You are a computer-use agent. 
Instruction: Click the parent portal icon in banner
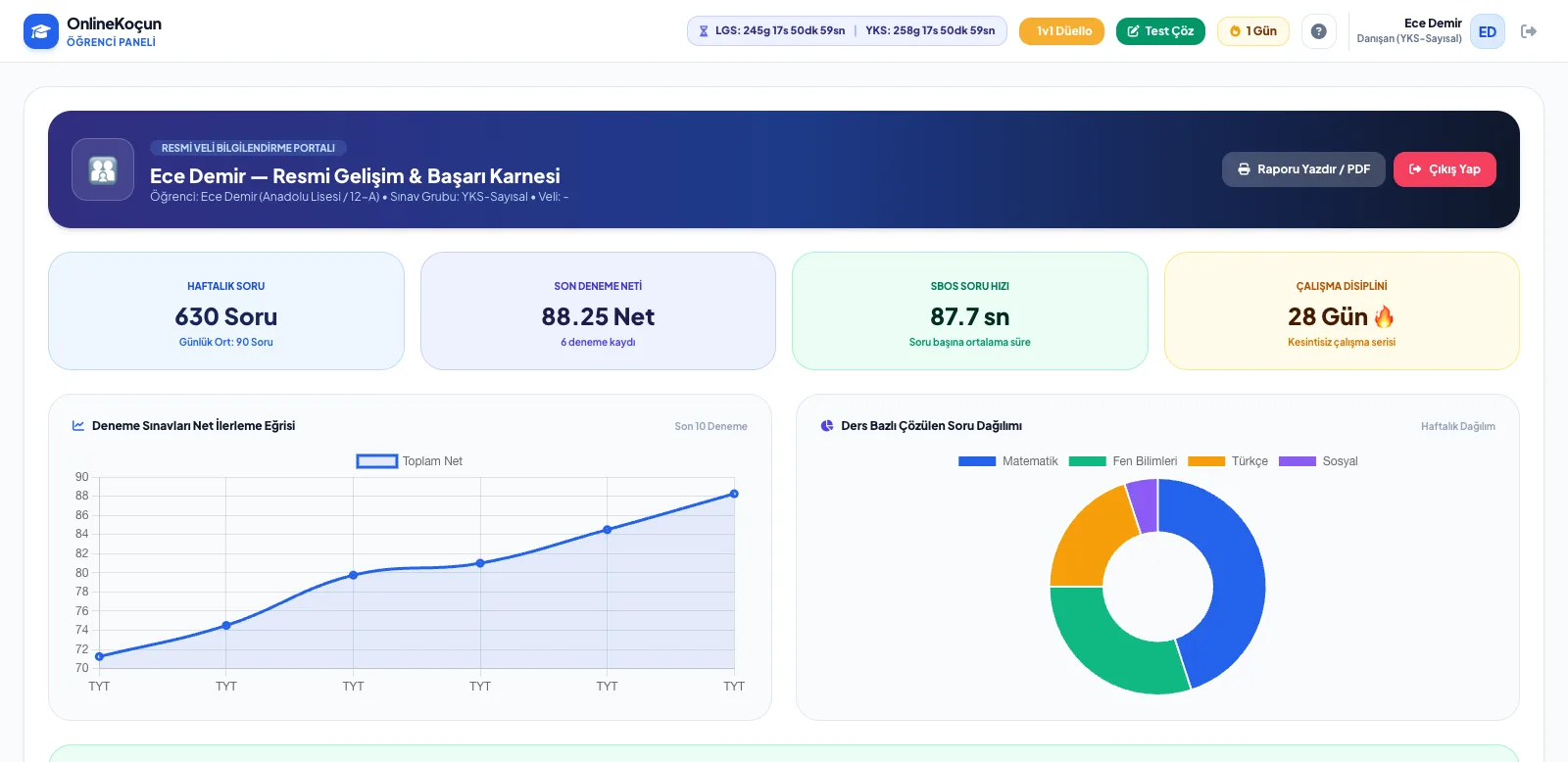pyautogui.click(x=103, y=169)
